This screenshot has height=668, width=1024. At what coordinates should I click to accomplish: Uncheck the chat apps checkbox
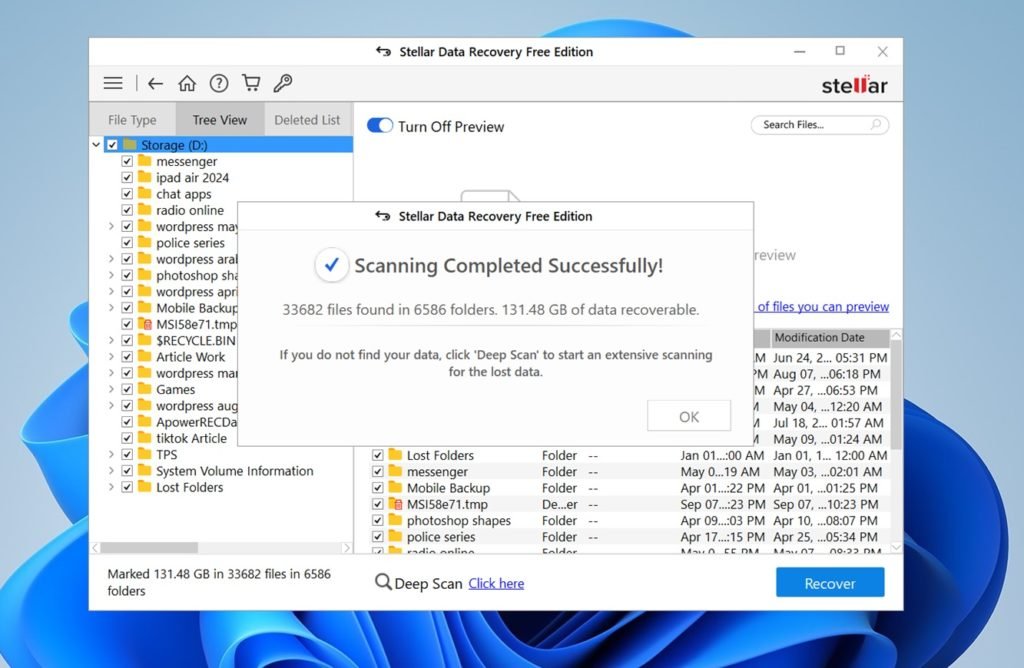pyautogui.click(x=127, y=194)
